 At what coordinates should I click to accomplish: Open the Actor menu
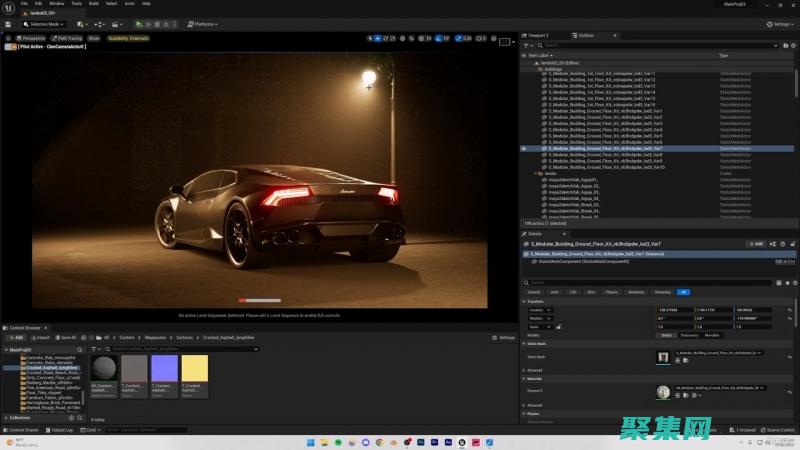pos(128,4)
